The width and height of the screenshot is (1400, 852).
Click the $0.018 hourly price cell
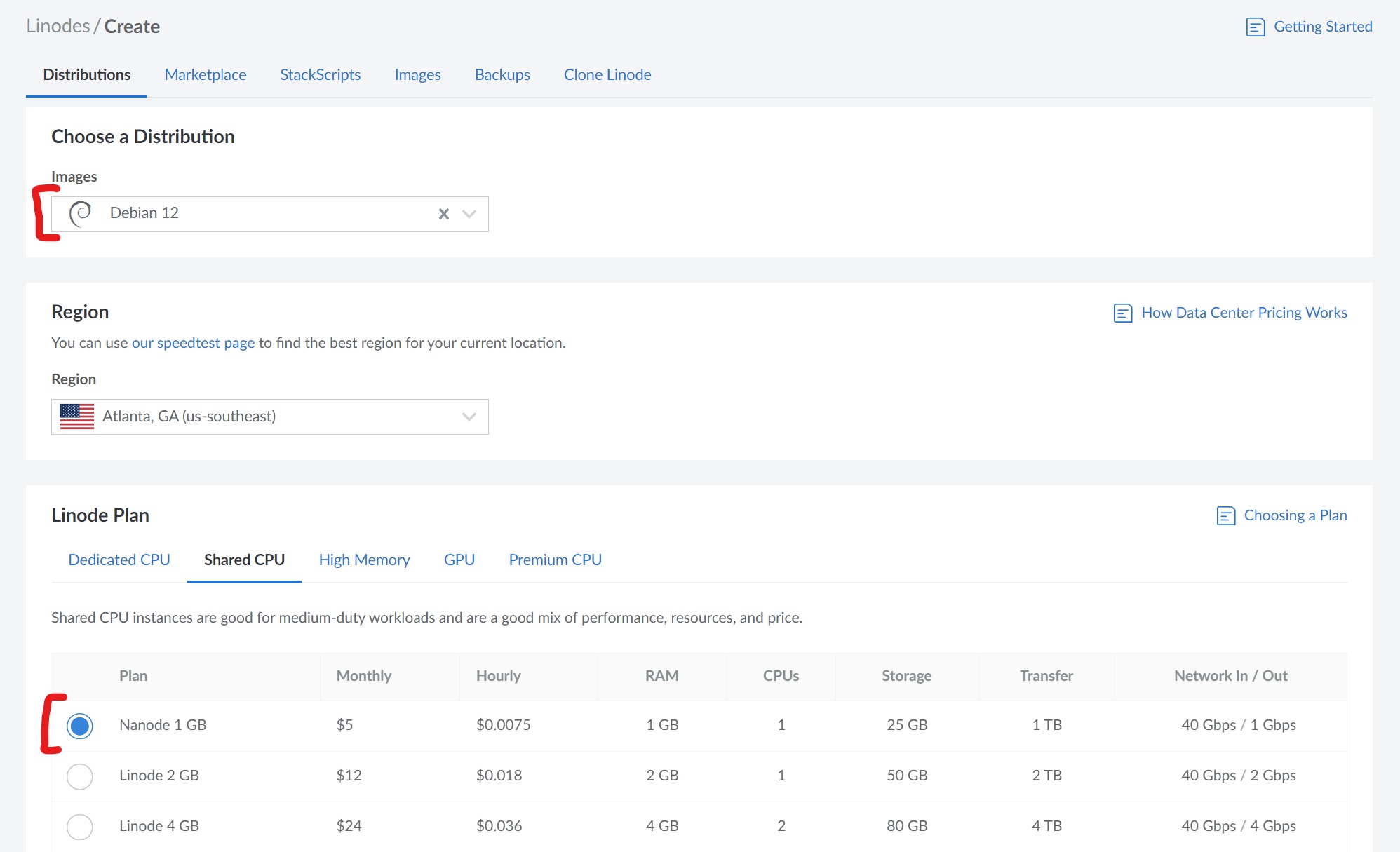point(499,776)
